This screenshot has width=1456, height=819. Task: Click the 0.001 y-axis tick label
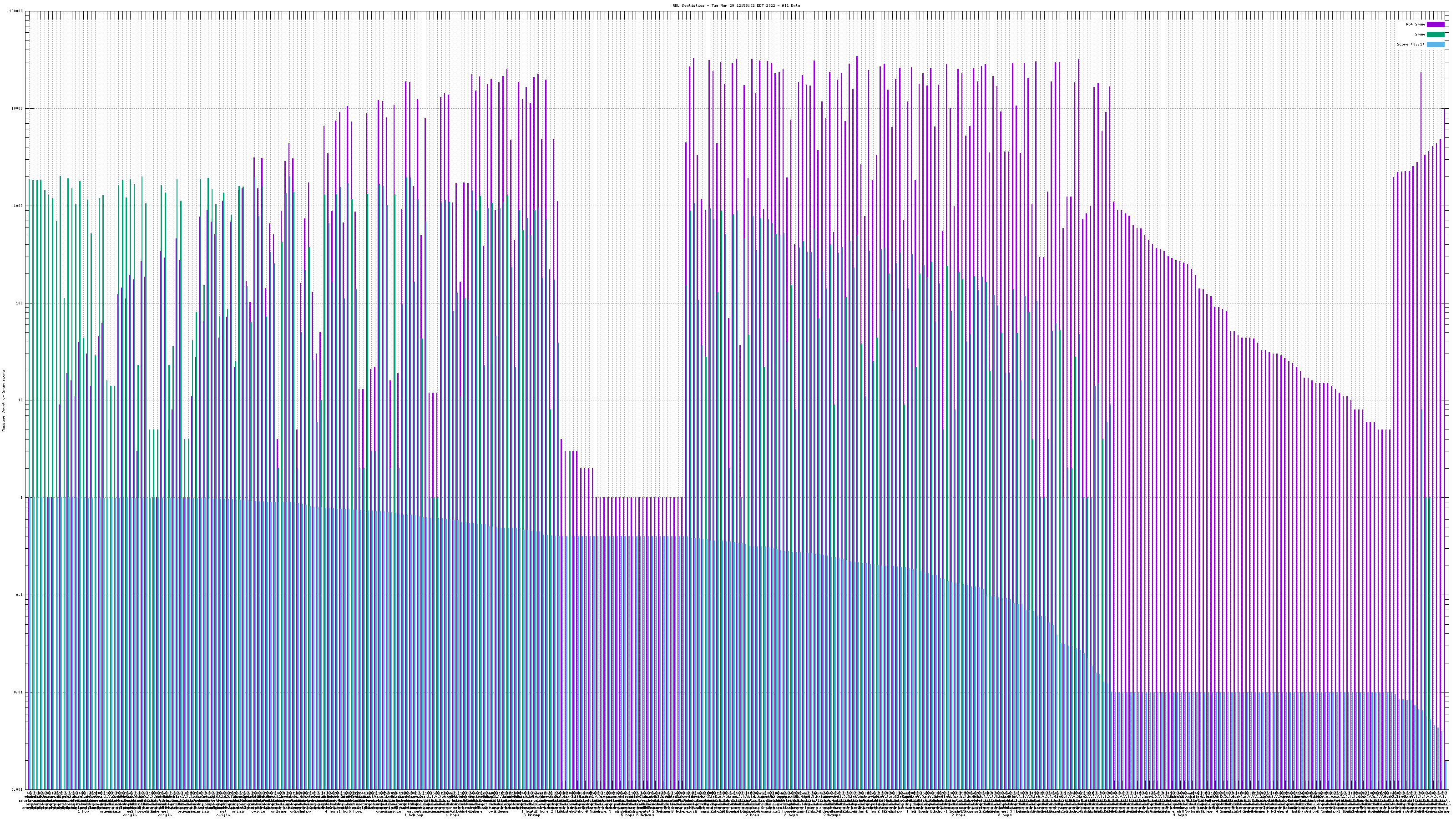(17, 789)
